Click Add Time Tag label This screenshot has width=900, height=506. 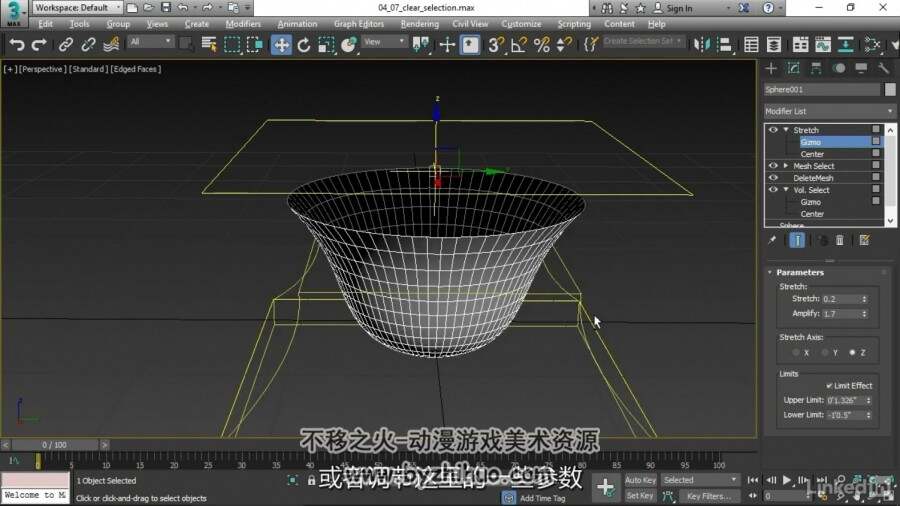542,498
